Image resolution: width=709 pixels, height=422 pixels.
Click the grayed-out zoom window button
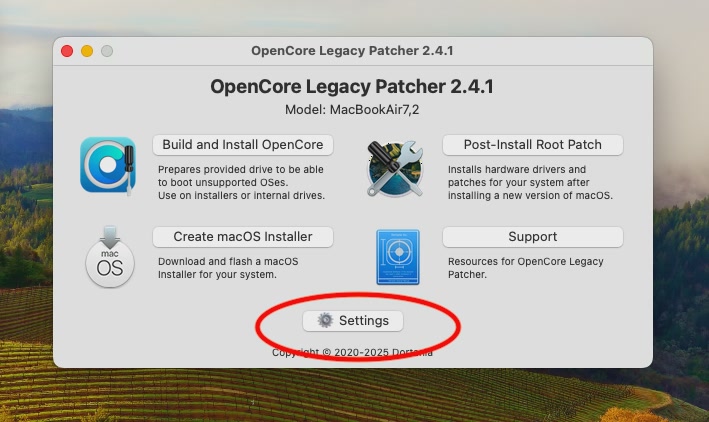[107, 51]
